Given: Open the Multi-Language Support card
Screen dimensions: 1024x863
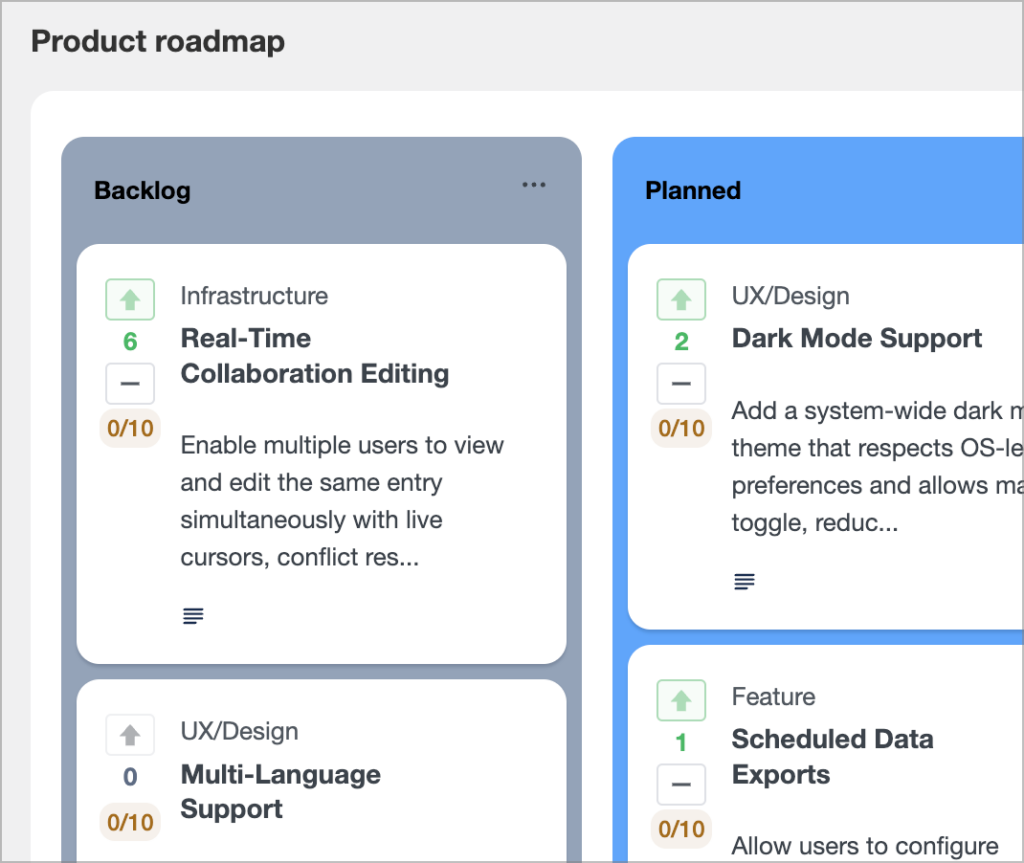Looking at the screenshot, I should (280, 791).
